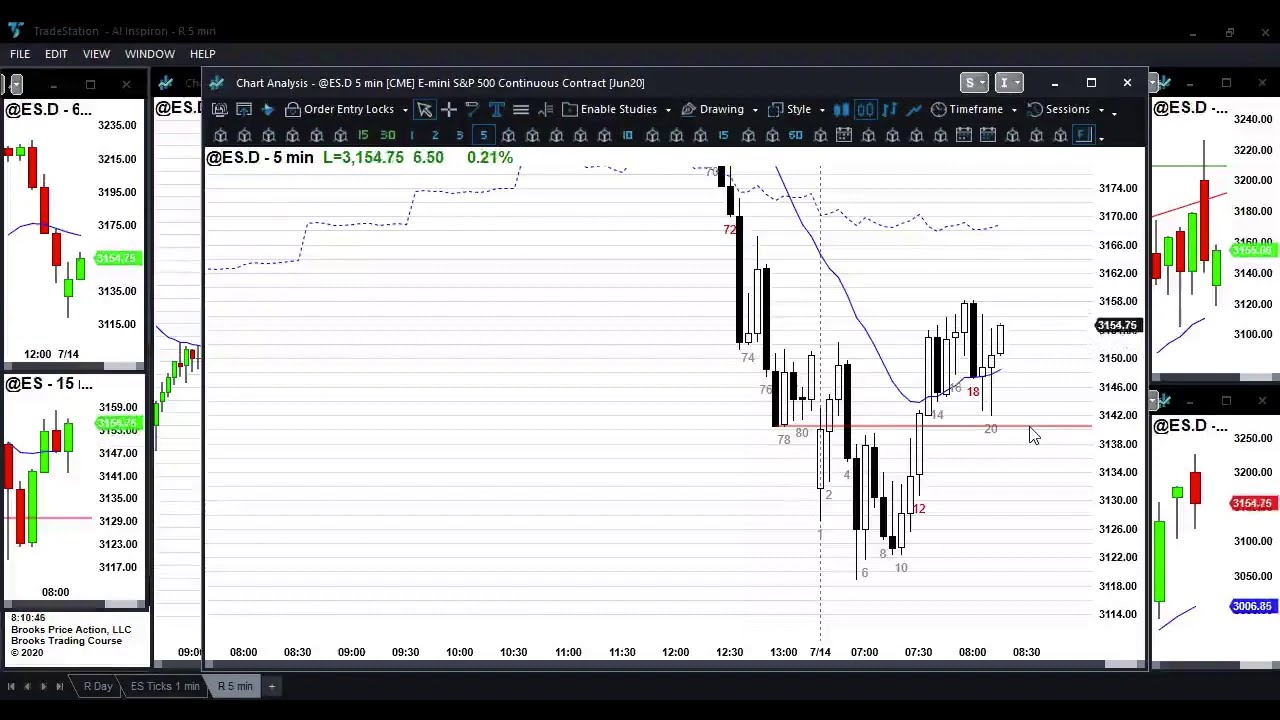Click the F chart toolbar icon

pos(1084,135)
